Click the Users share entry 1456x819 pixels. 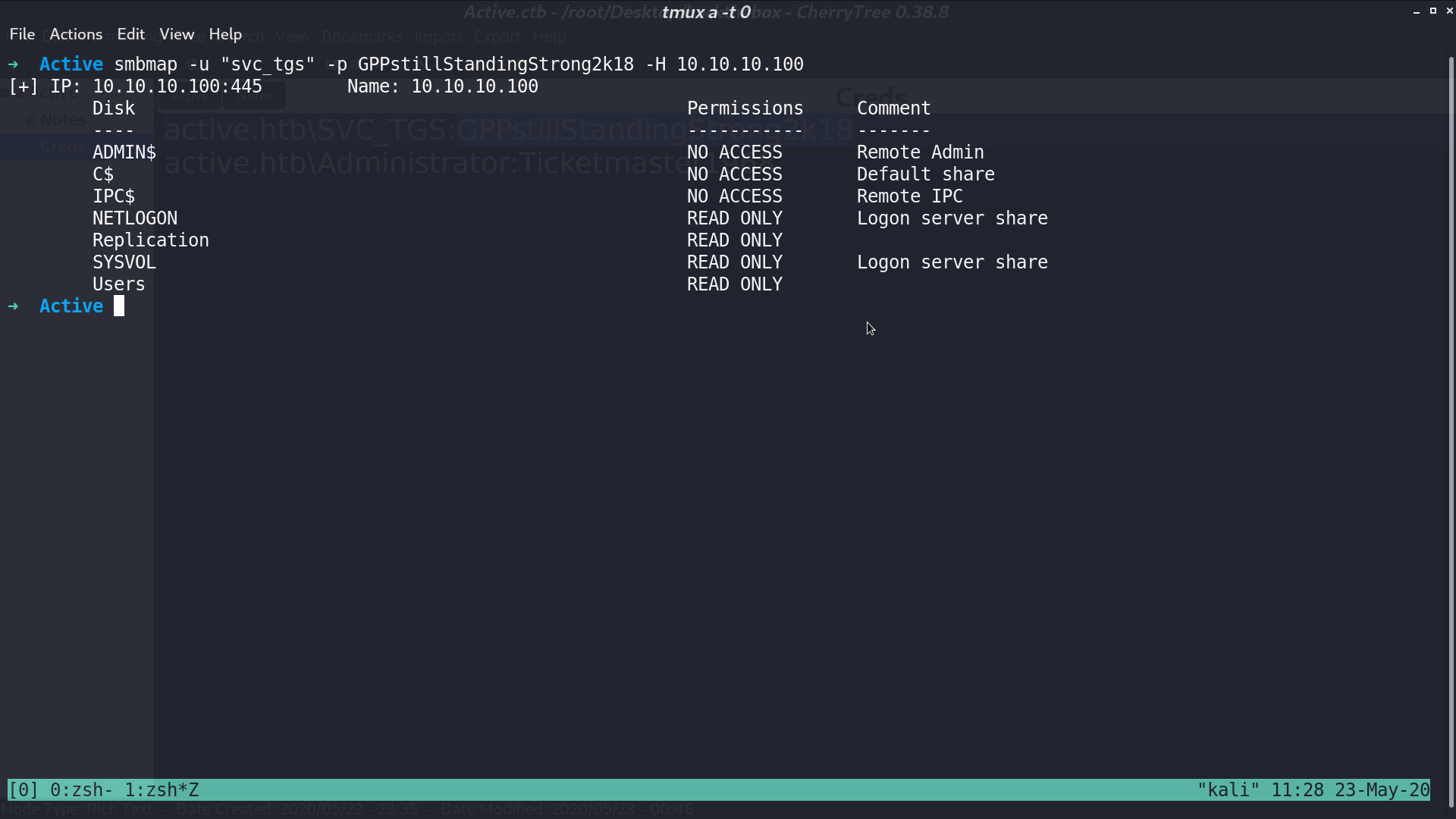pyautogui.click(x=118, y=284)
